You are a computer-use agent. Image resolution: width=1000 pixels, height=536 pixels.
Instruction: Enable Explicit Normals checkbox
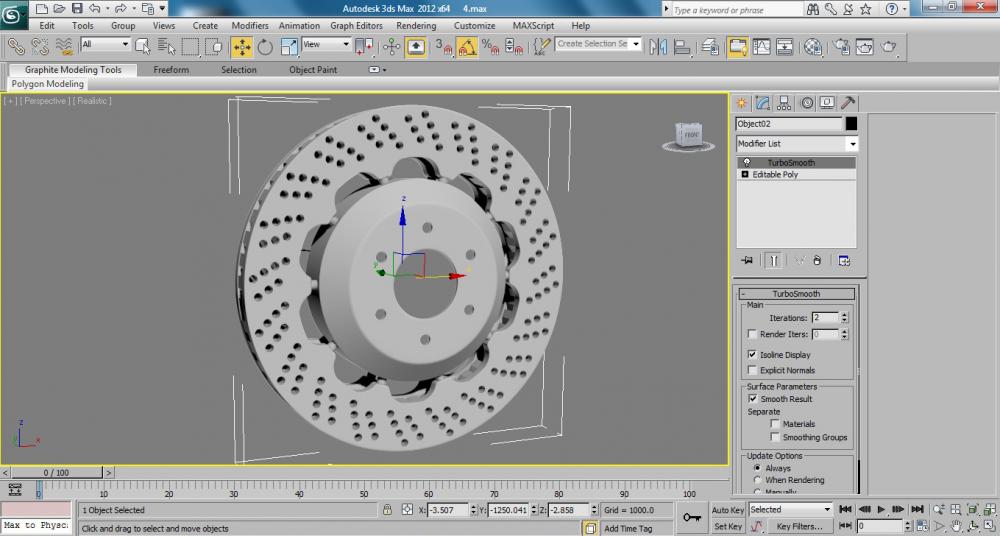752,371
